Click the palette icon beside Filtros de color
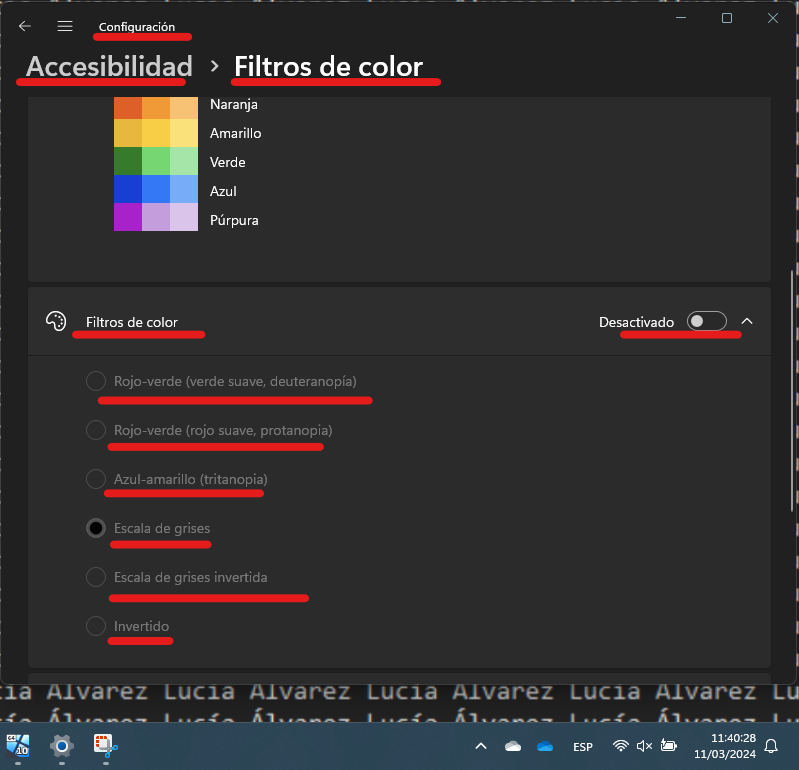799x770 pixels. pos(56,321)
